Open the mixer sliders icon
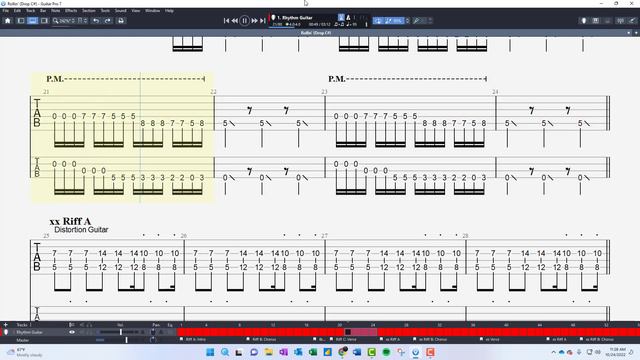Viewport: 640px width, 360px height. point(620,20)
